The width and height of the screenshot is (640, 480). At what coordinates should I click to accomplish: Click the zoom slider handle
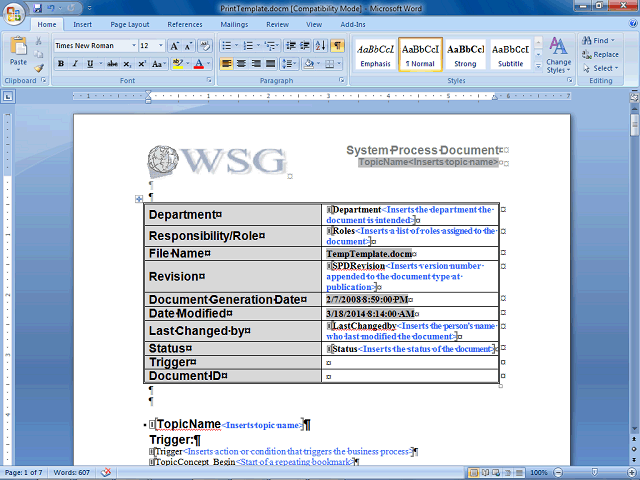click(x=594, y=473)
